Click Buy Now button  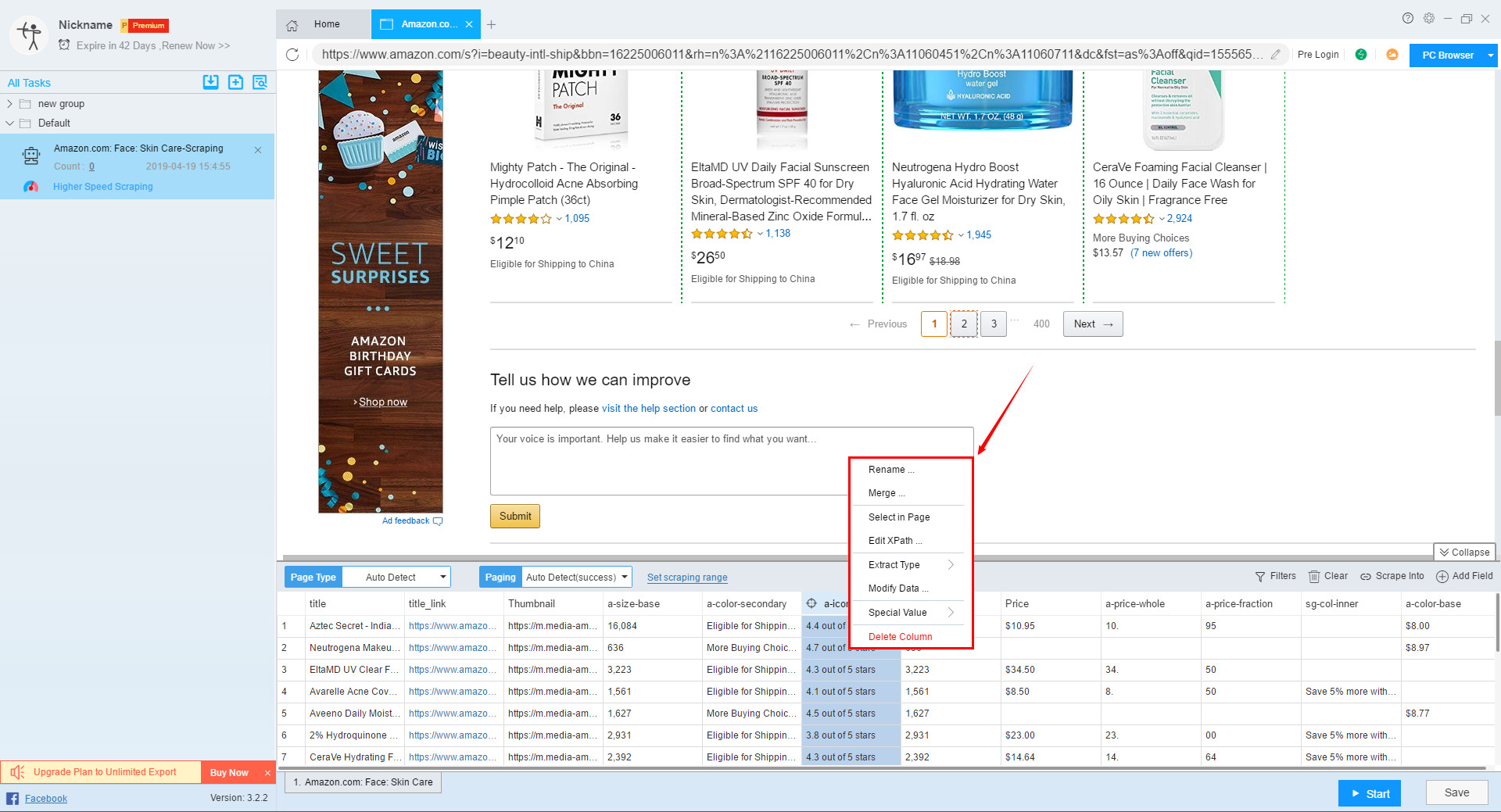coord(229,772)
